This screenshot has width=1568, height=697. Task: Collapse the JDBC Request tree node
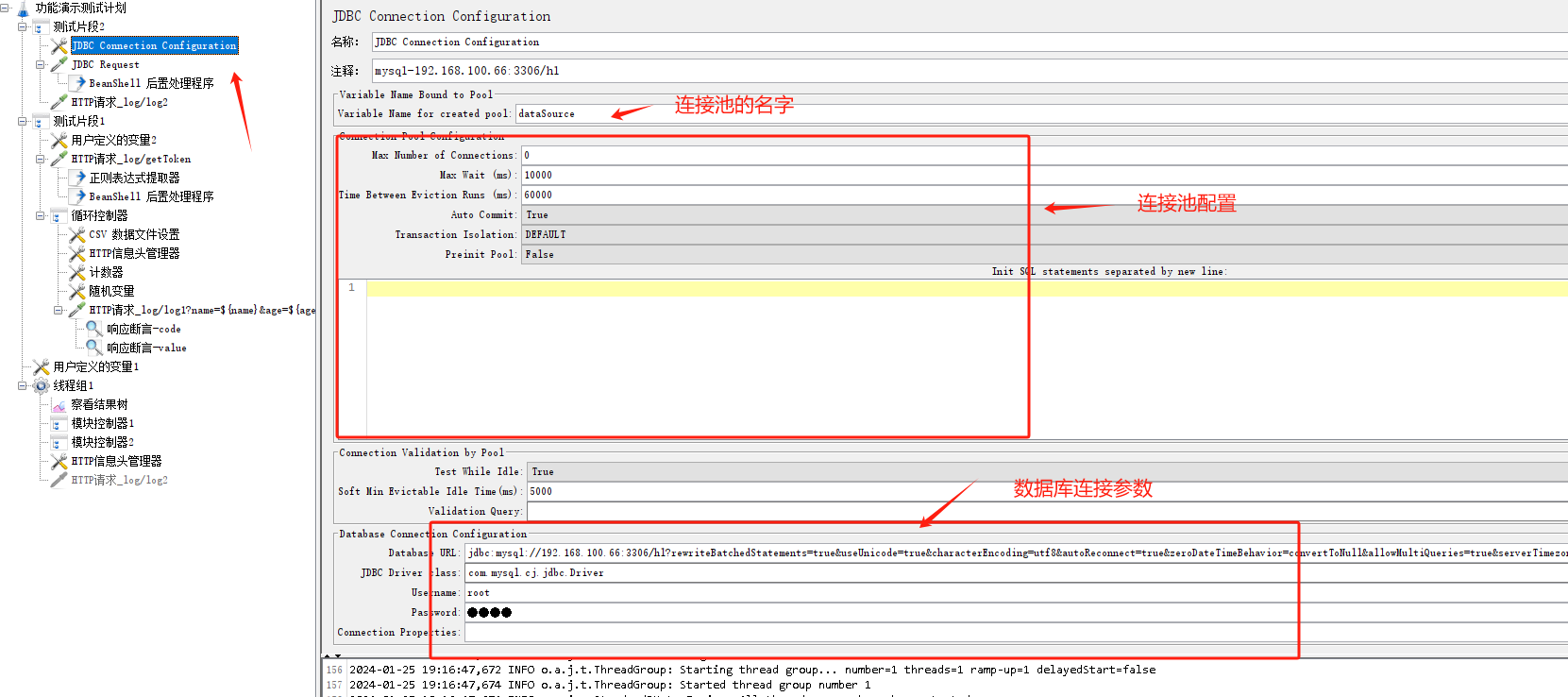41,65
